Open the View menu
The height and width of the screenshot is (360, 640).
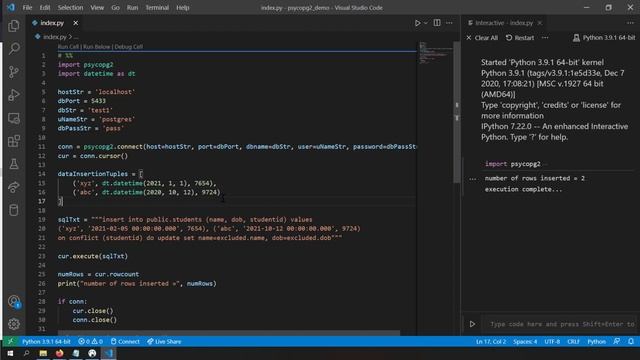97,7
